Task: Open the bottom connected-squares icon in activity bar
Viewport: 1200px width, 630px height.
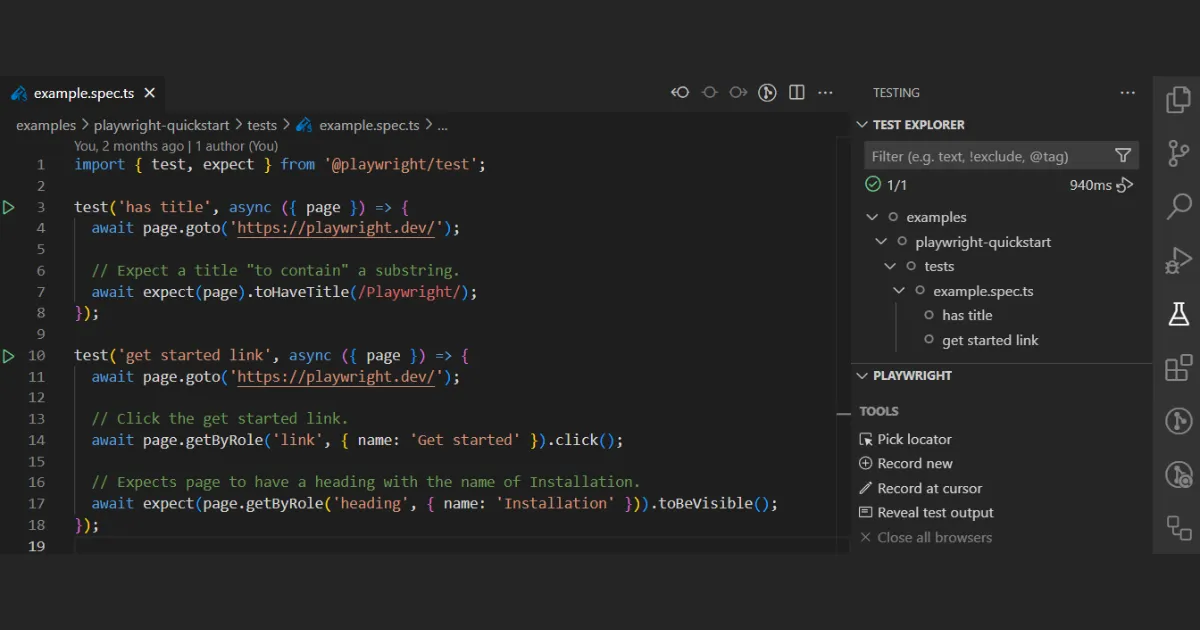Action: [1179, 527]
